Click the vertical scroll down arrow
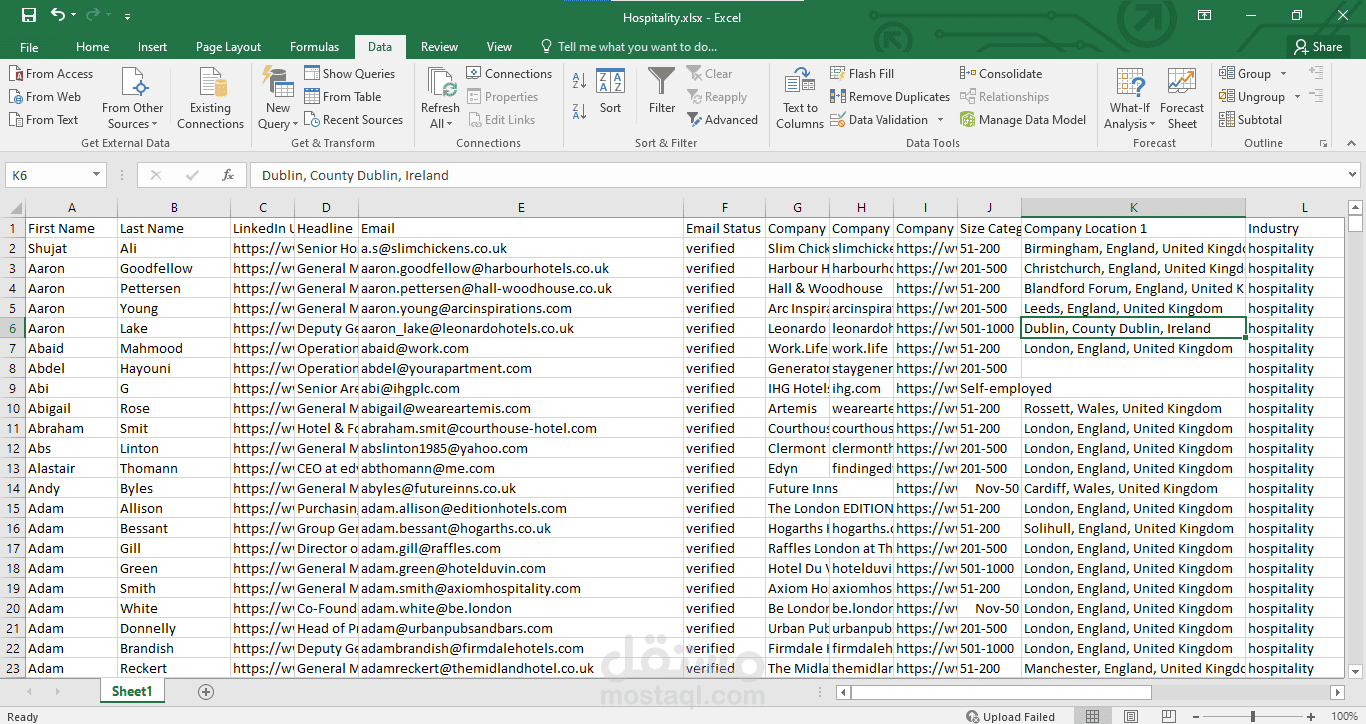 1356,669
